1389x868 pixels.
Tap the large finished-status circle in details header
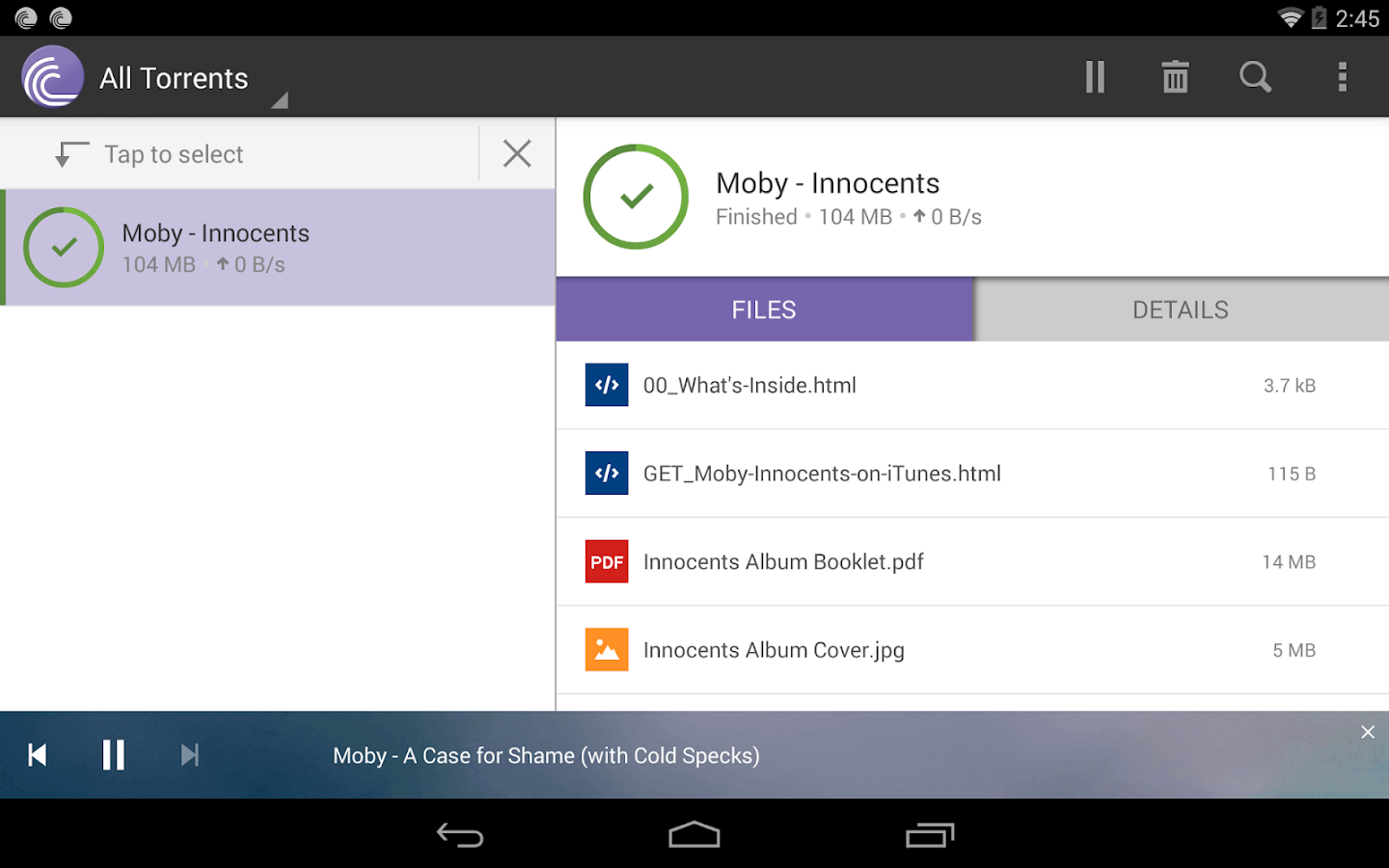tap(636, 197)
